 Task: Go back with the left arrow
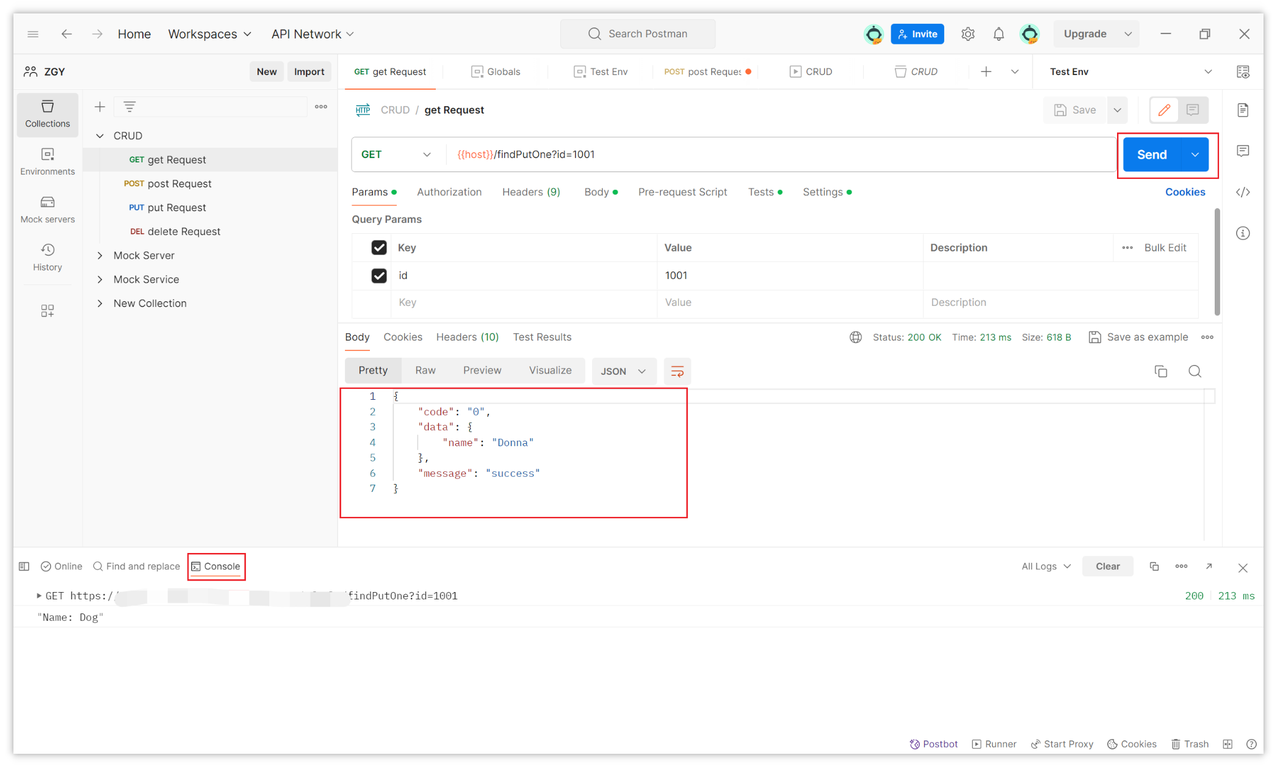[x=67, y=34]
